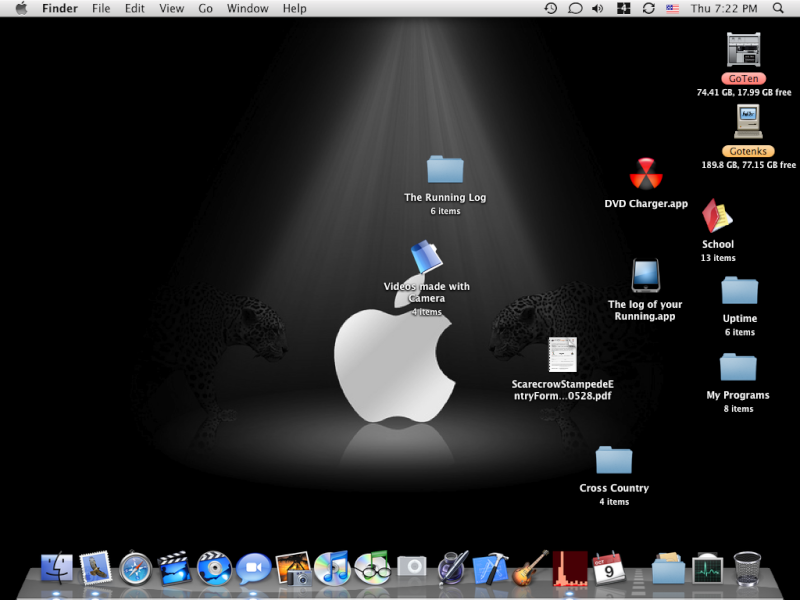Open Activity Monitor in Dock

pos(708,568)
